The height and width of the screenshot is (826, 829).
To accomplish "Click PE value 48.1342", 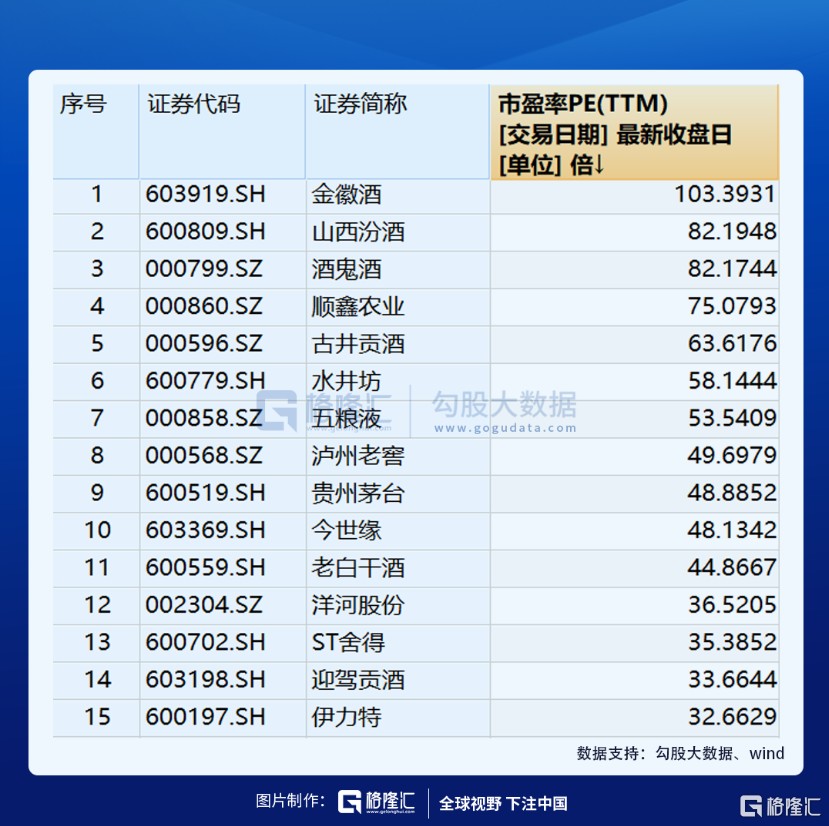I will (732, 530).
